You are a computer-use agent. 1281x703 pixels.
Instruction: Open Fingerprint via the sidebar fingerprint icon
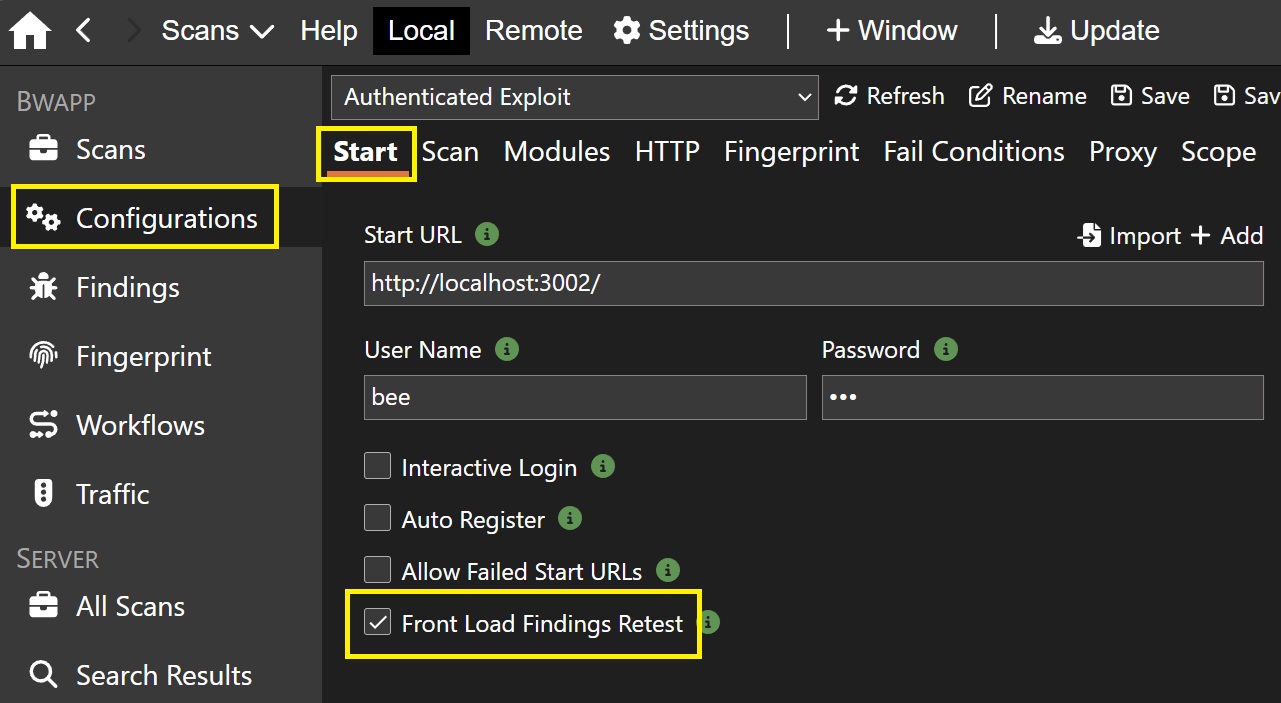click(x=43, y=357)
